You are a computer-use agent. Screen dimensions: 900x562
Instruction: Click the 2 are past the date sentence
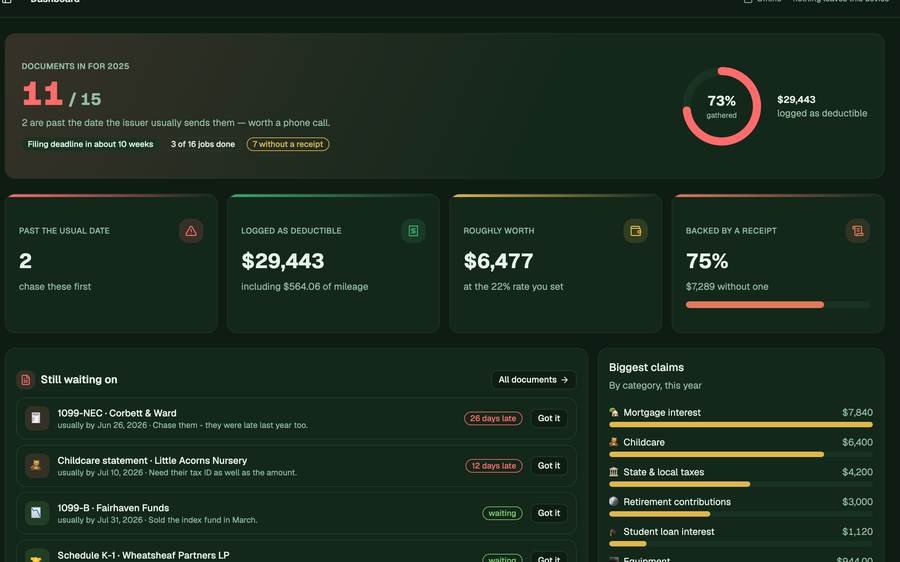point(176,123)
